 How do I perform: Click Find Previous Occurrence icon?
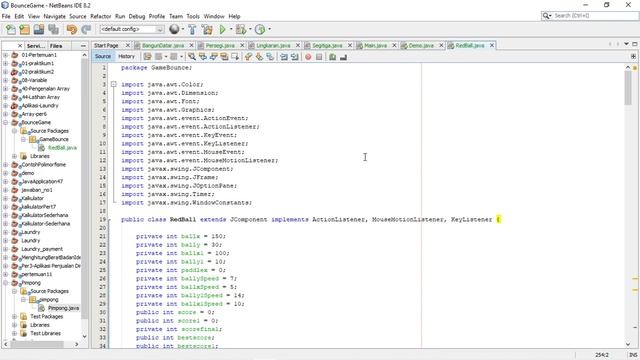coord(202,57)
